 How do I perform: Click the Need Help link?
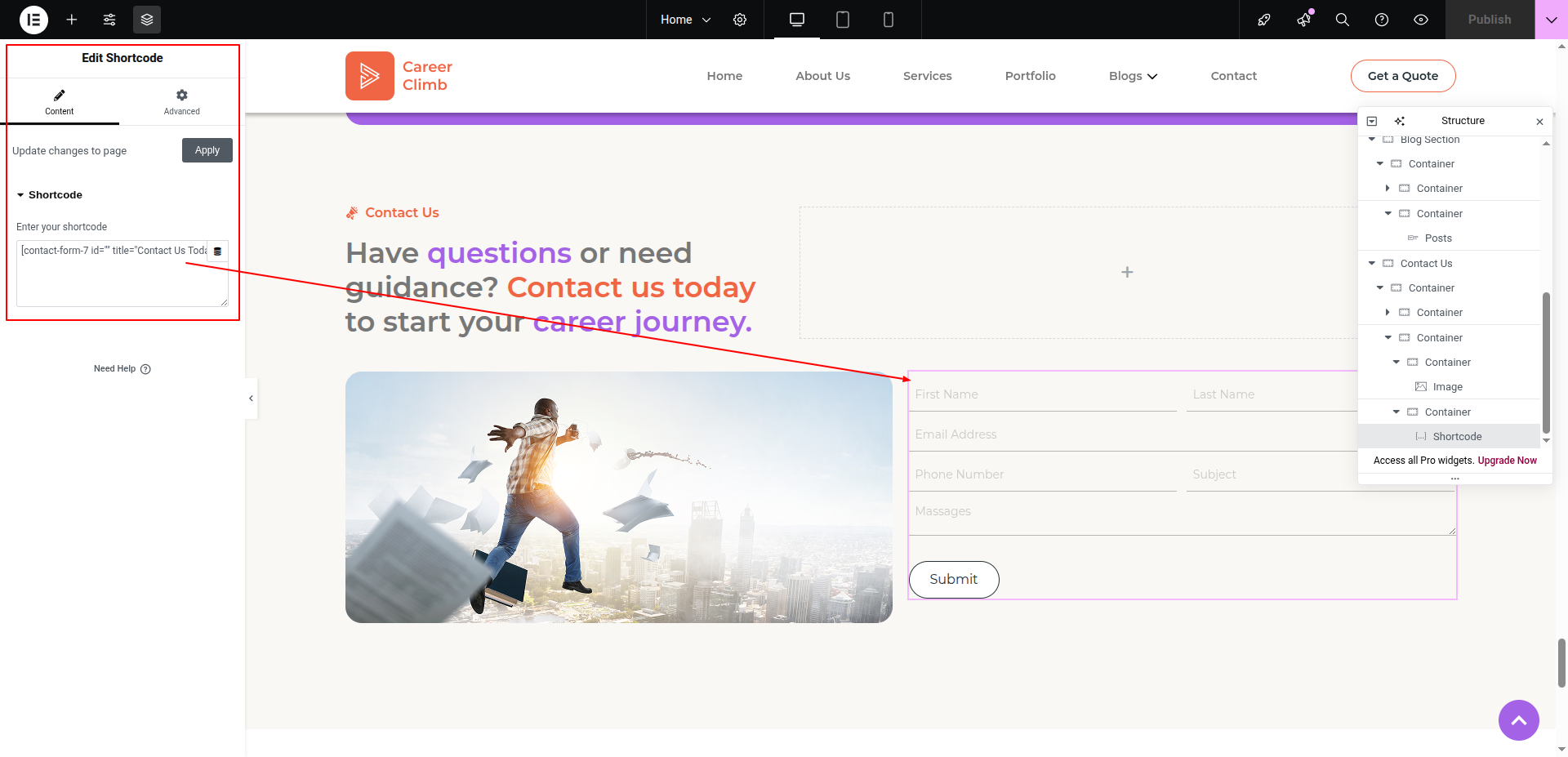(x=122, y=369)
